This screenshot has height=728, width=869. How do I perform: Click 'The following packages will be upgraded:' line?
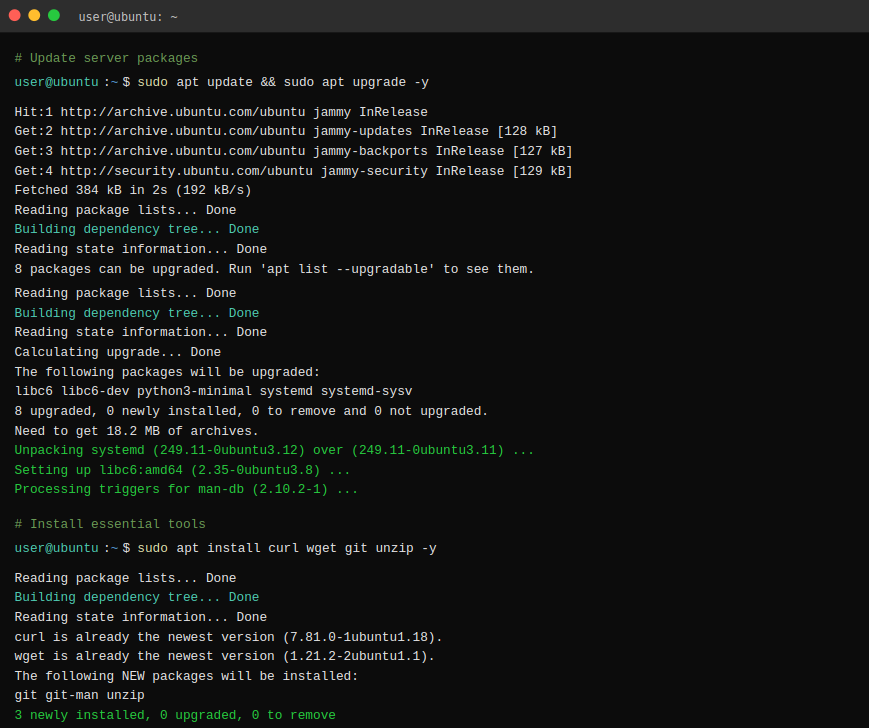coord(167,372)
